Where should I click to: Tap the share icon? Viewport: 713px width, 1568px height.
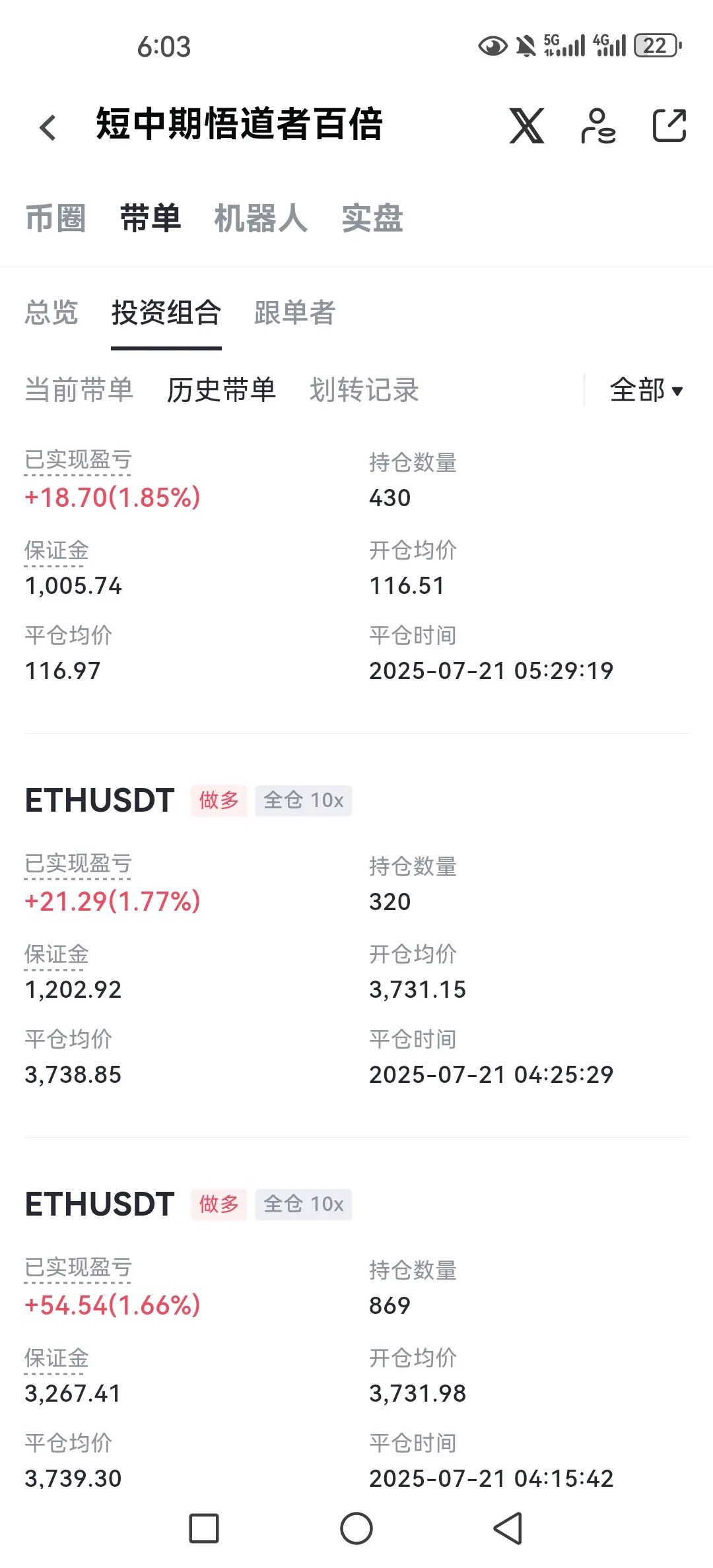coord(669,125)
